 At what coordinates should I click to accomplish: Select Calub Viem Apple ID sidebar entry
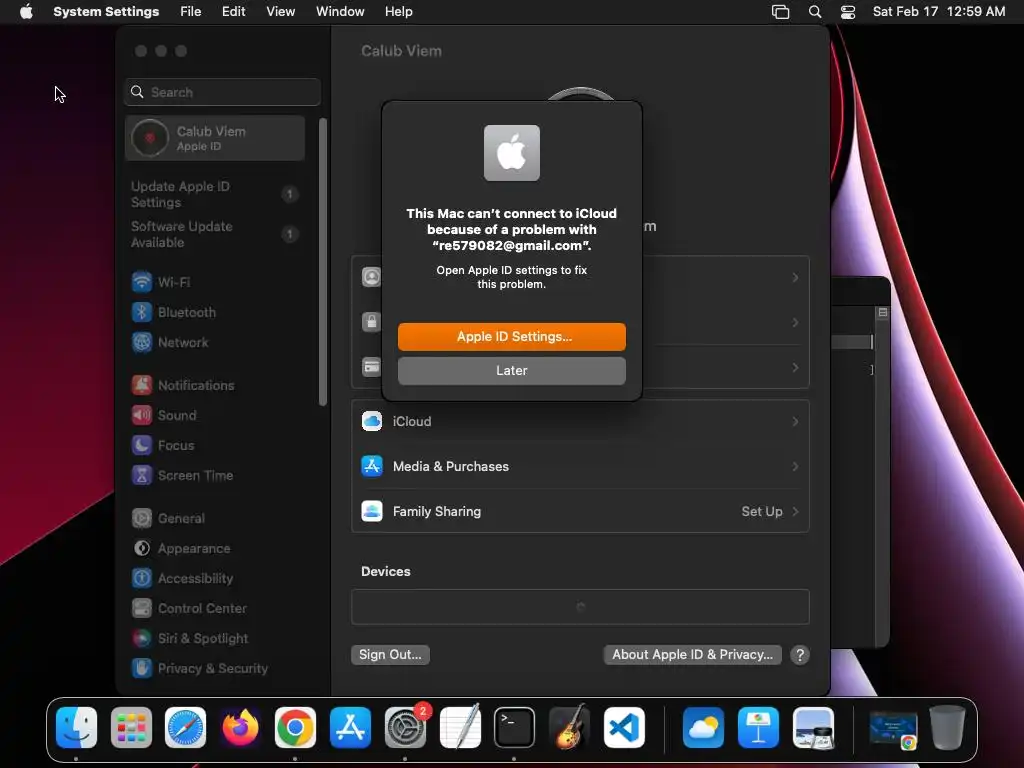pos(215,138)
